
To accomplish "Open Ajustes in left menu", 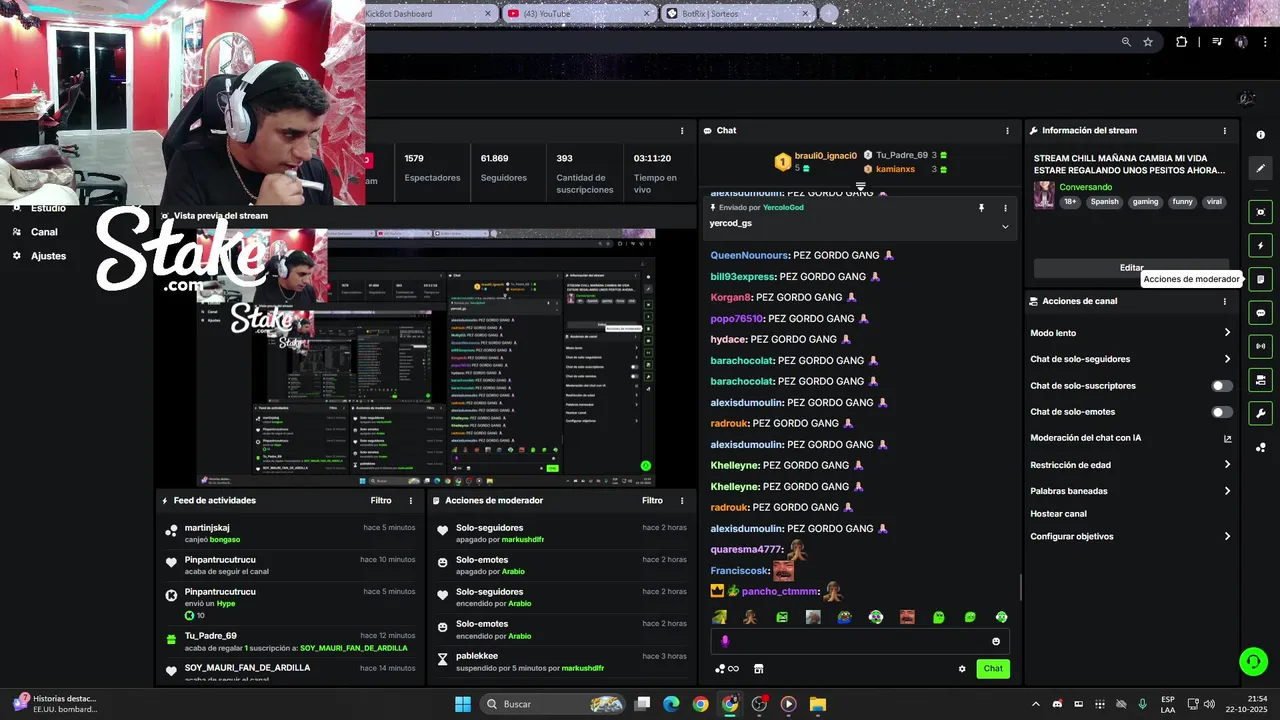I will [x=48, y=256].
